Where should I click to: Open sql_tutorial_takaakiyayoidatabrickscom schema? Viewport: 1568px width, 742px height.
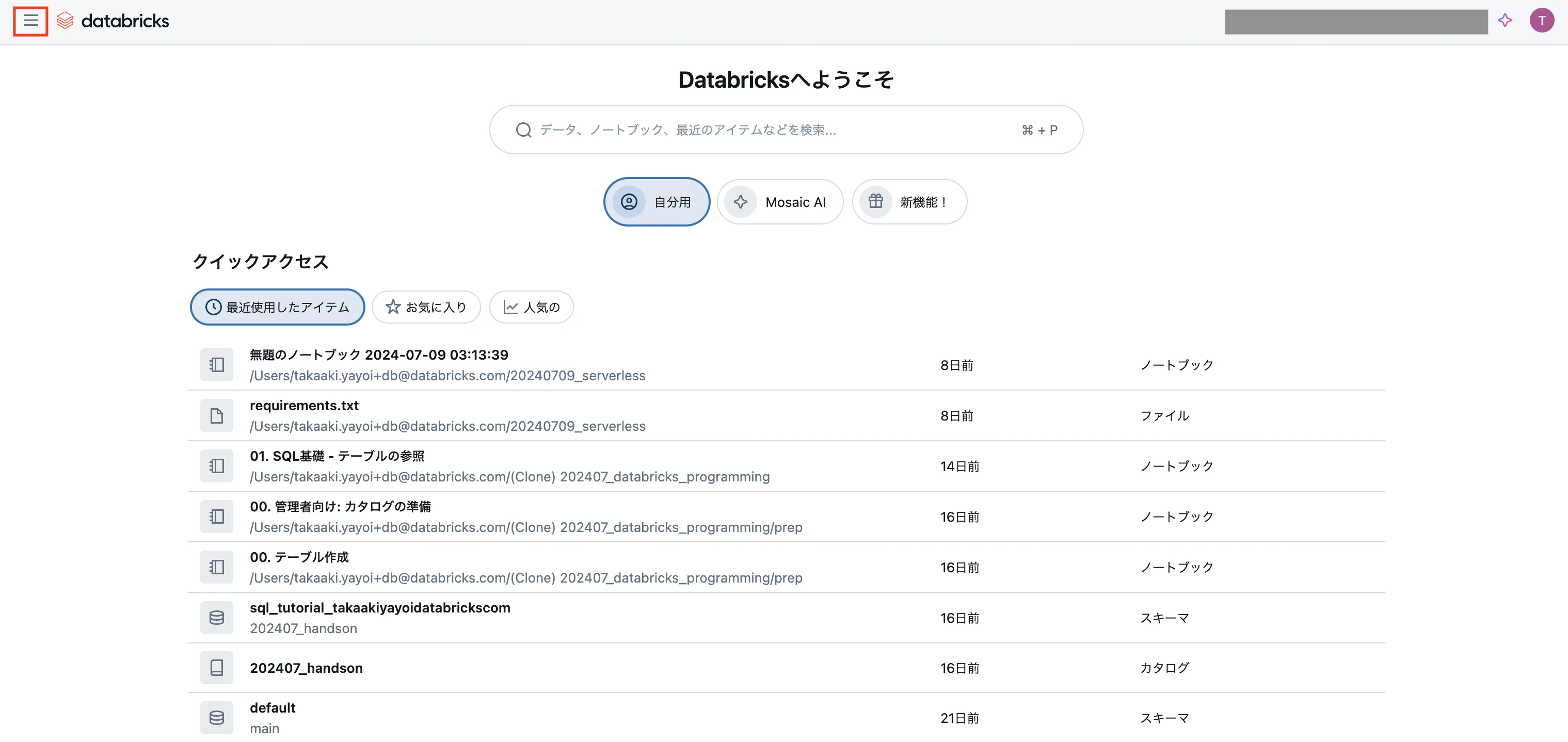[x=380, y=607]
